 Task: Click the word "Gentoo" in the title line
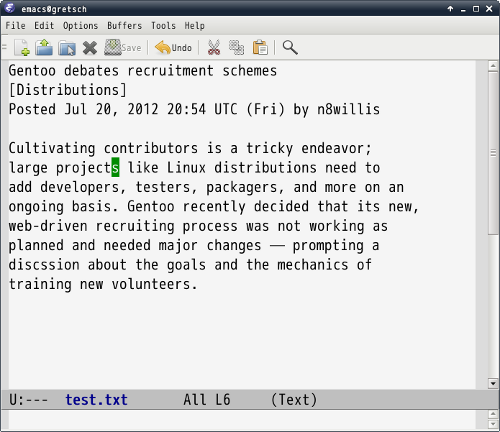pyautogui.click(x=32, y=71)
